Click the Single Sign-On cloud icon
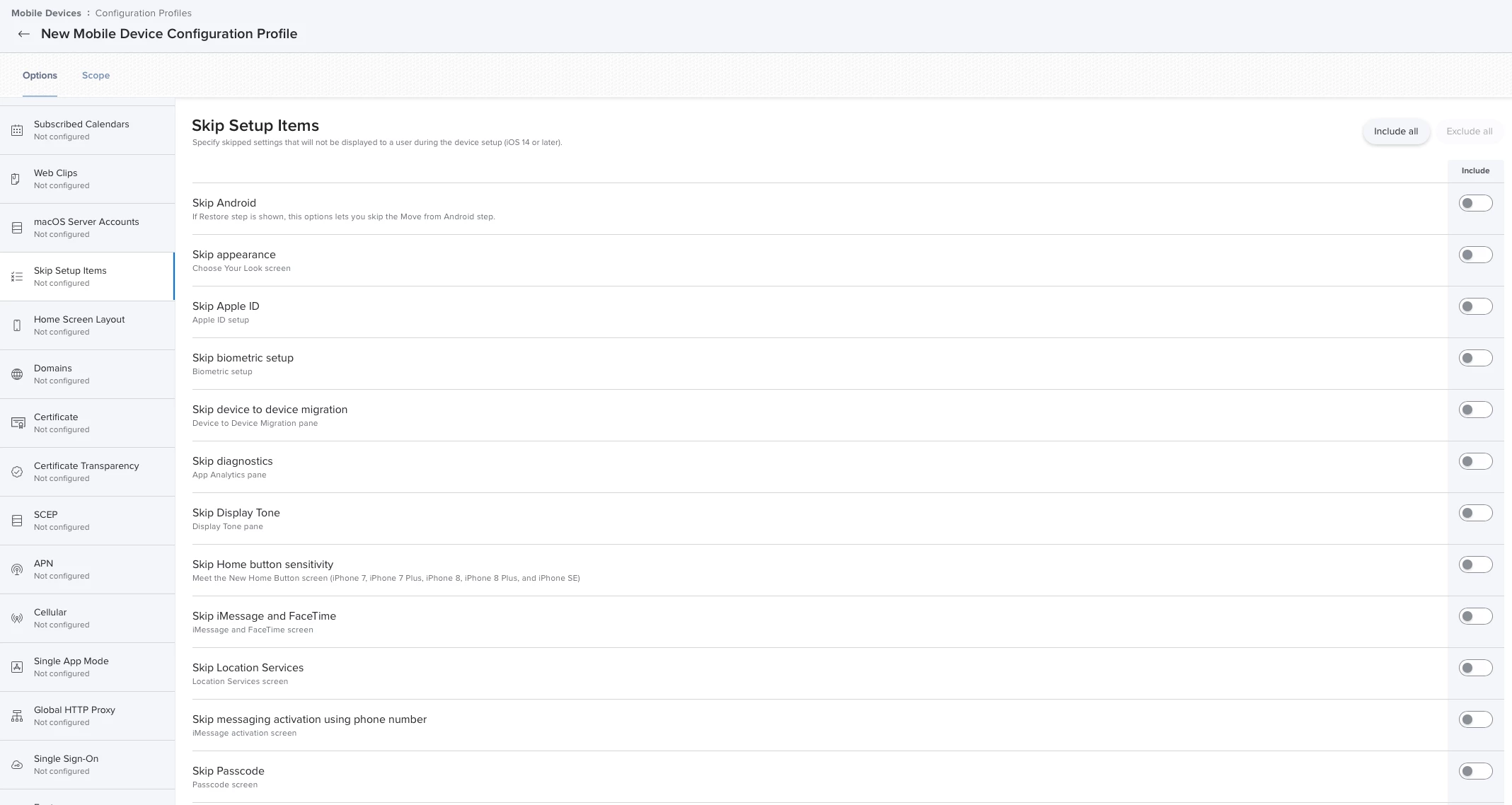The height and width of the screenshot is (805, 1512). click(17, 765)
